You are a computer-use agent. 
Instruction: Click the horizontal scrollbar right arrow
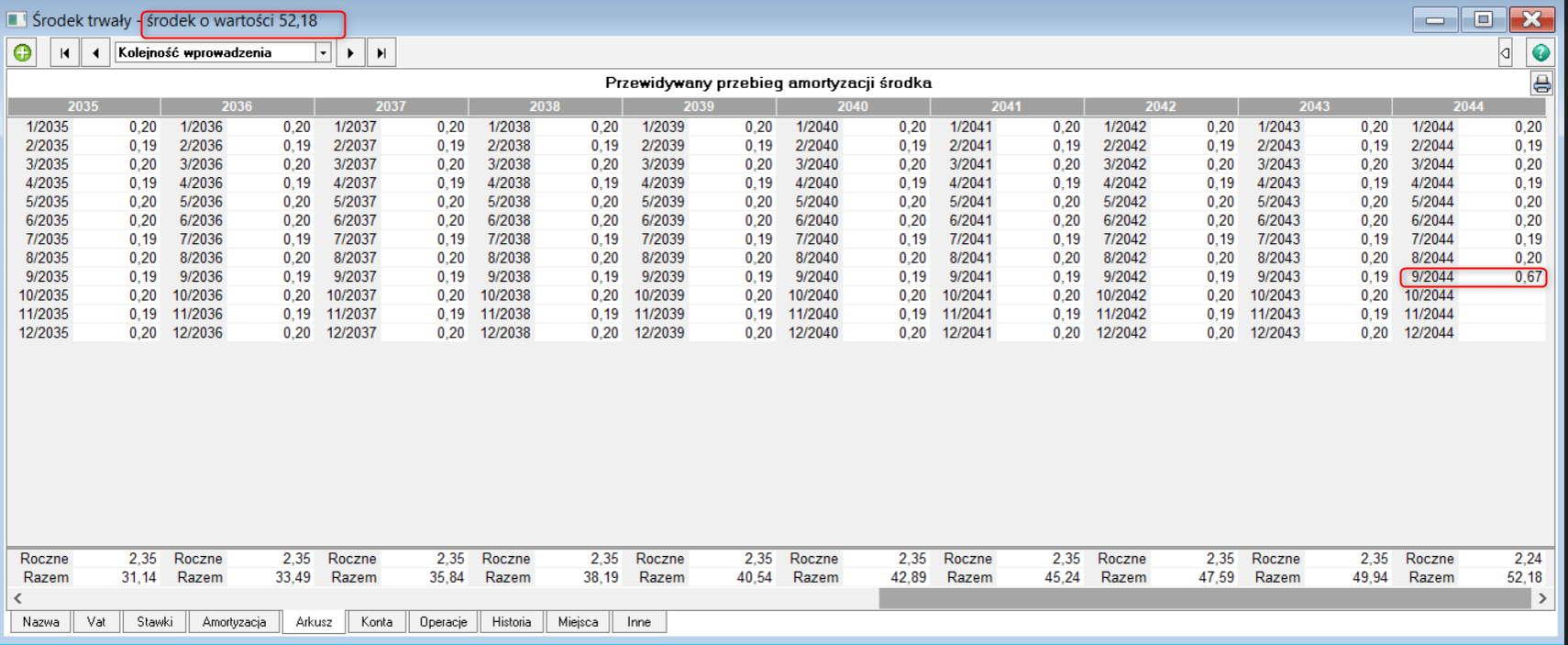(1542, 598)
